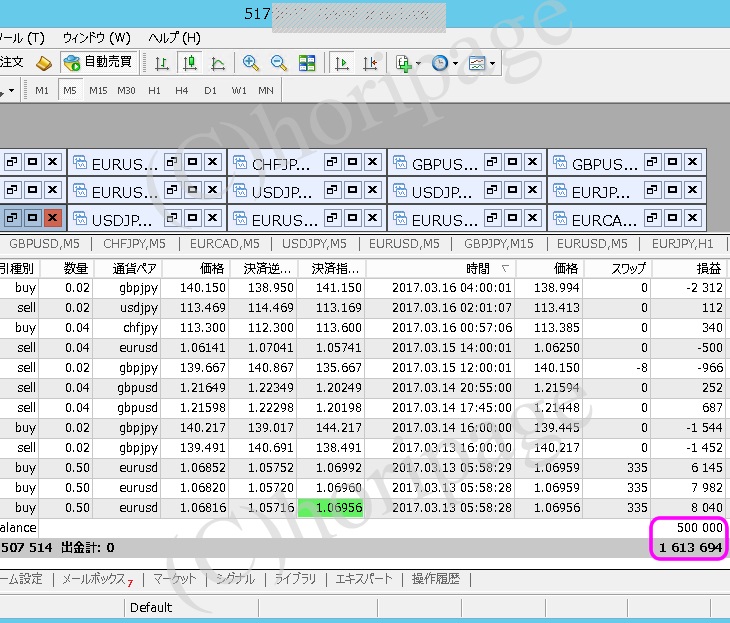Switch to the EURJPY,H1 chart tab
Image resolution: width=730 pixels, height=623 pixels.
click(683, 244)
